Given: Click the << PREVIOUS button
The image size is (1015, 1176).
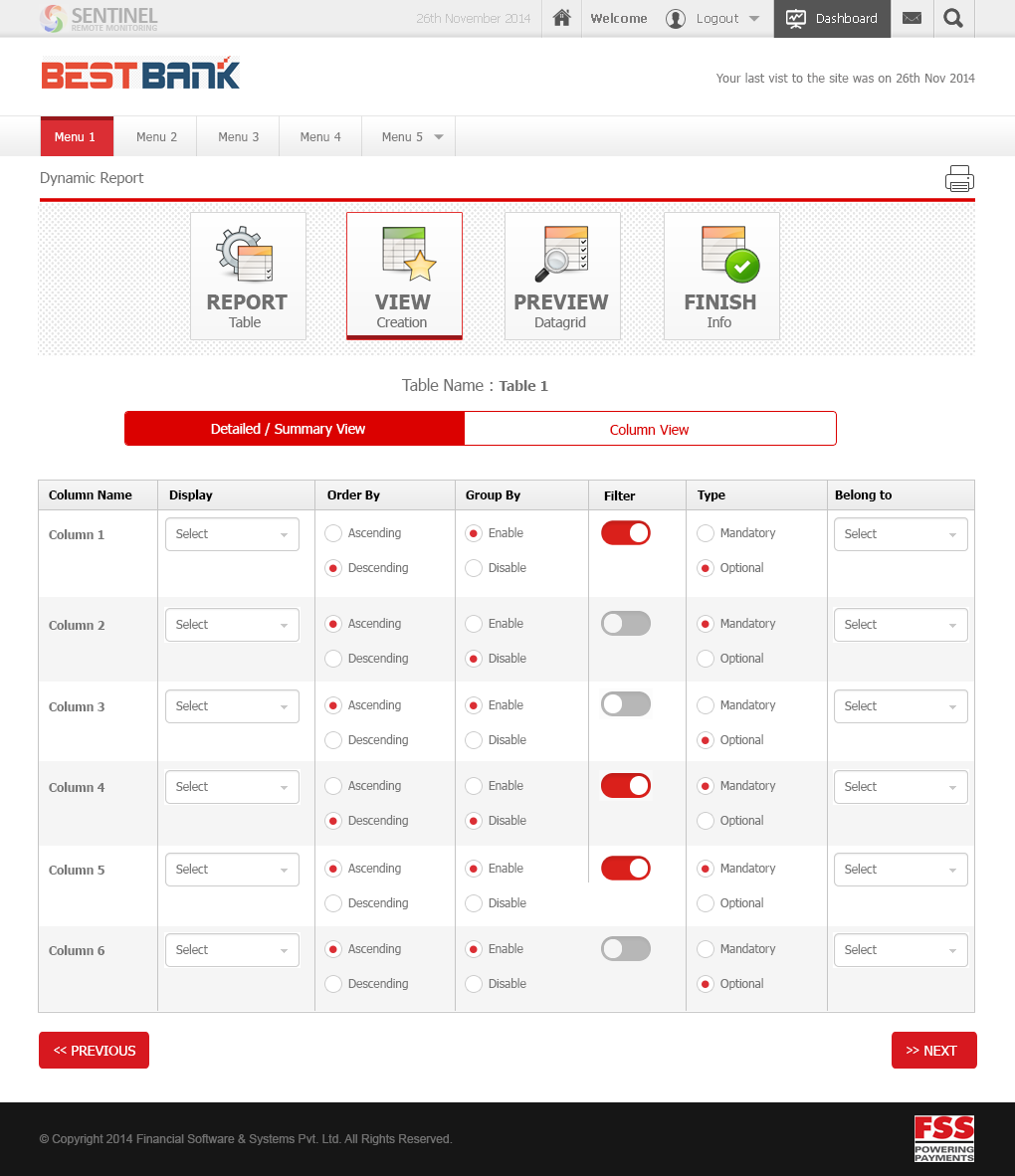Looking at the screenshot, I should coord(95,1051).
